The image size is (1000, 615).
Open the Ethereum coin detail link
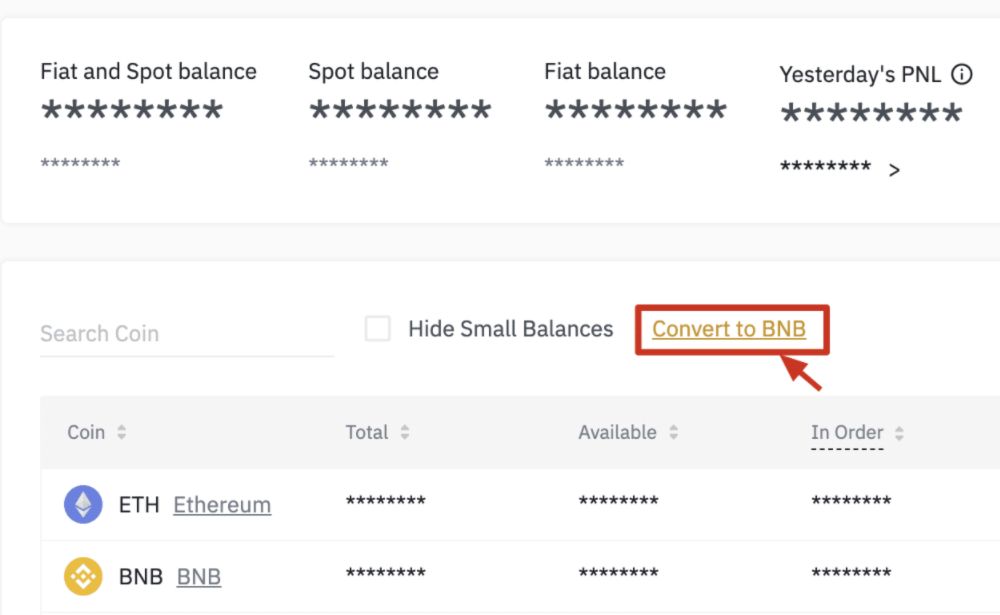click(221, 504)
